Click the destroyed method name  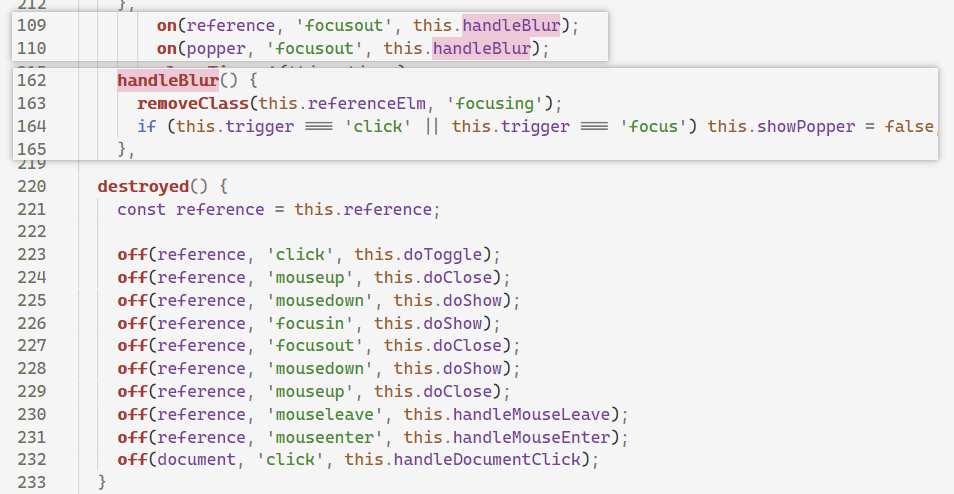tap(141, 186)
